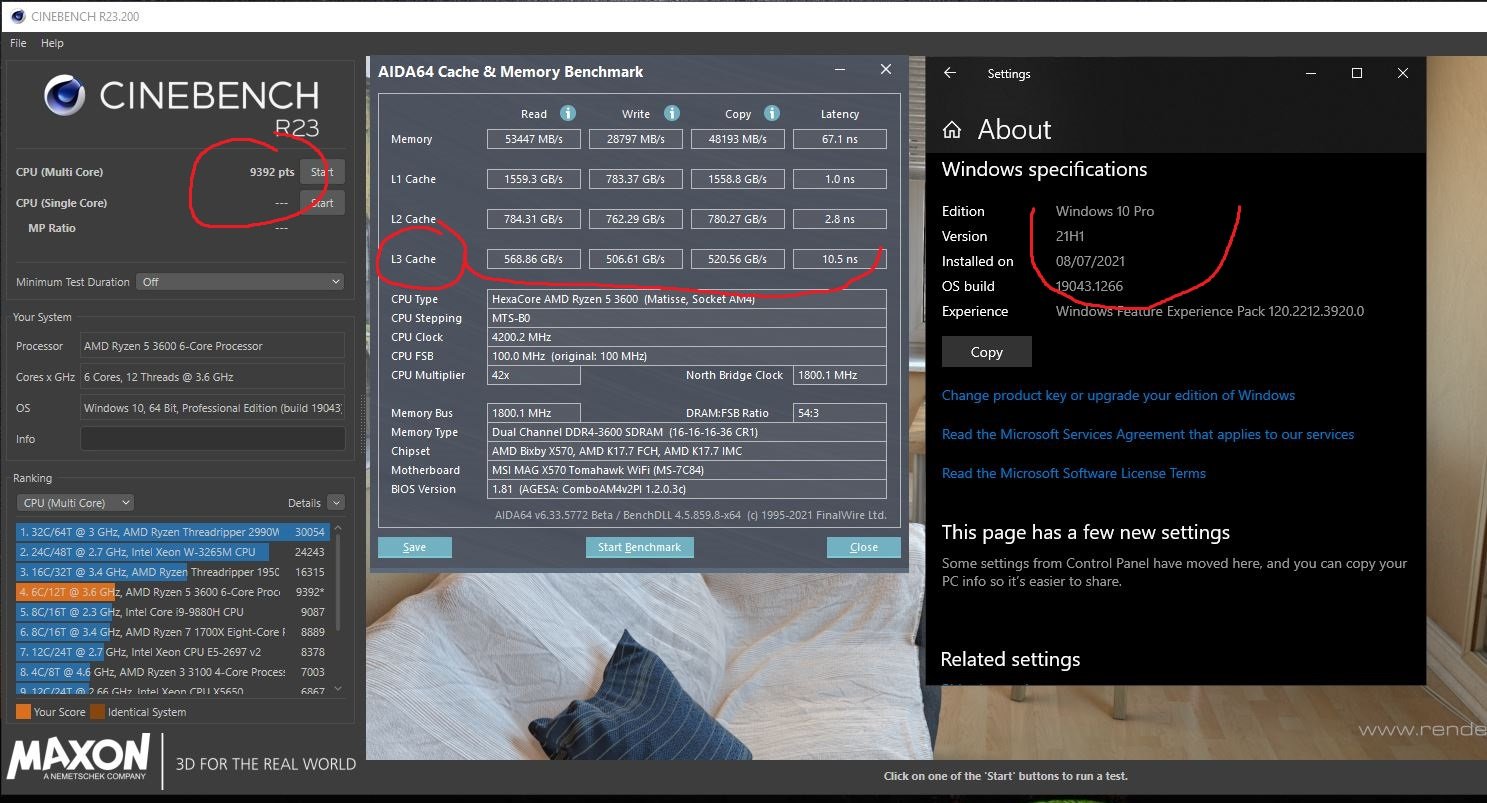The width and height of the screenshot is (1487, 803).
Task: Click the L3 Cache Read value 568.86 GB/s
Action: pos(533,259)
